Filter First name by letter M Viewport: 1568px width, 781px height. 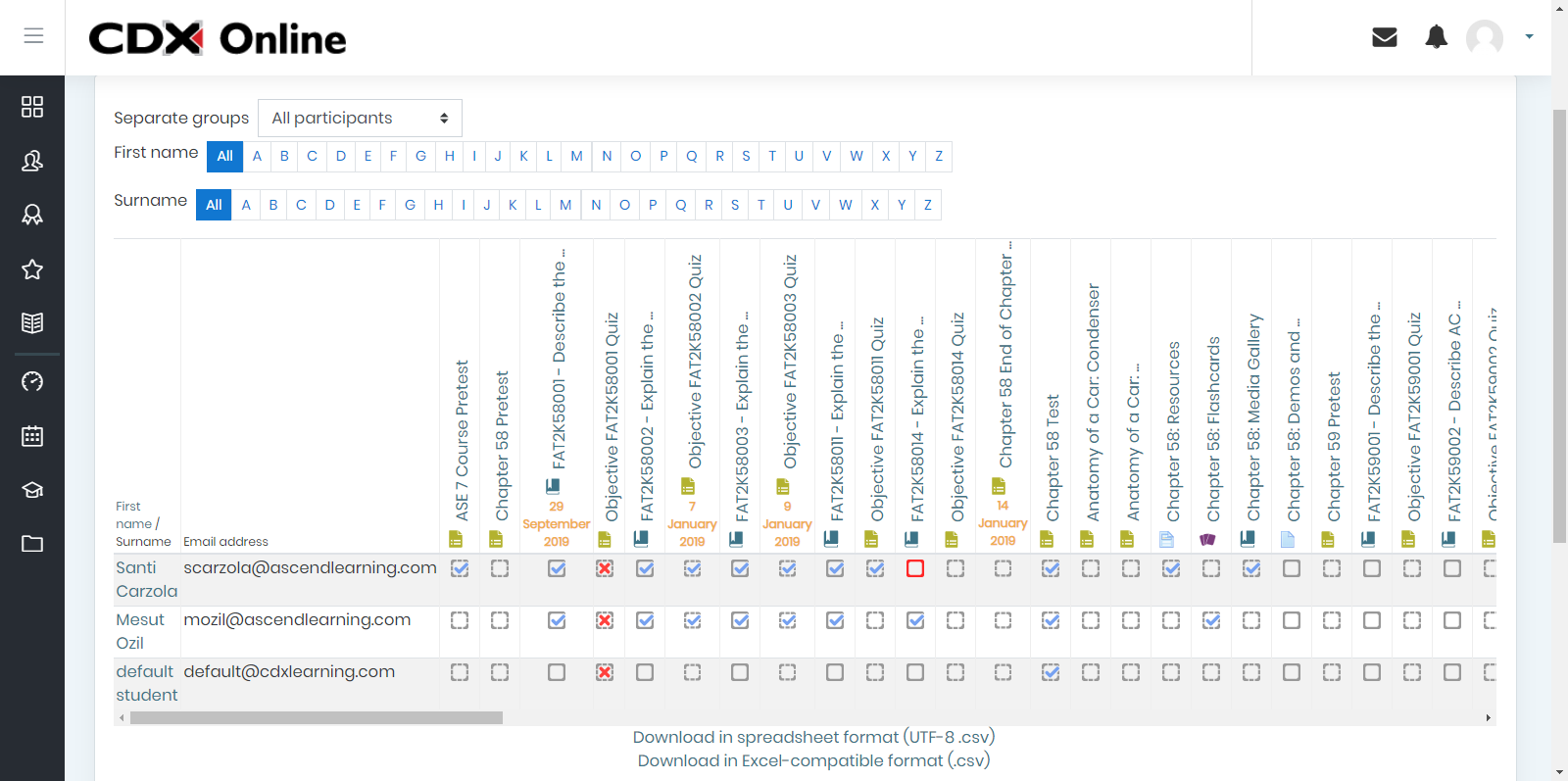coord(576,156)
